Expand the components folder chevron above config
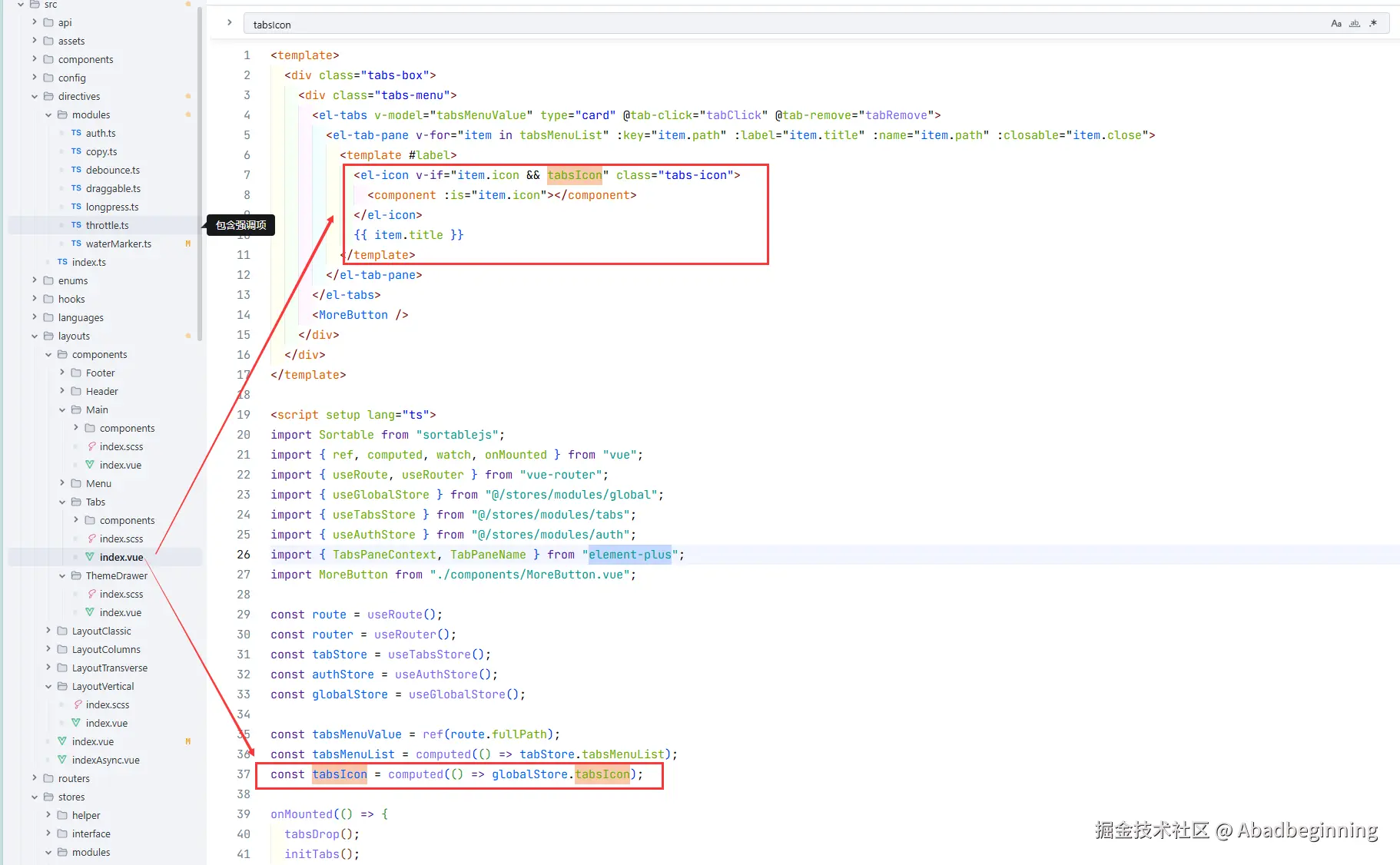The image size is (1400, 865). (35, 59)
